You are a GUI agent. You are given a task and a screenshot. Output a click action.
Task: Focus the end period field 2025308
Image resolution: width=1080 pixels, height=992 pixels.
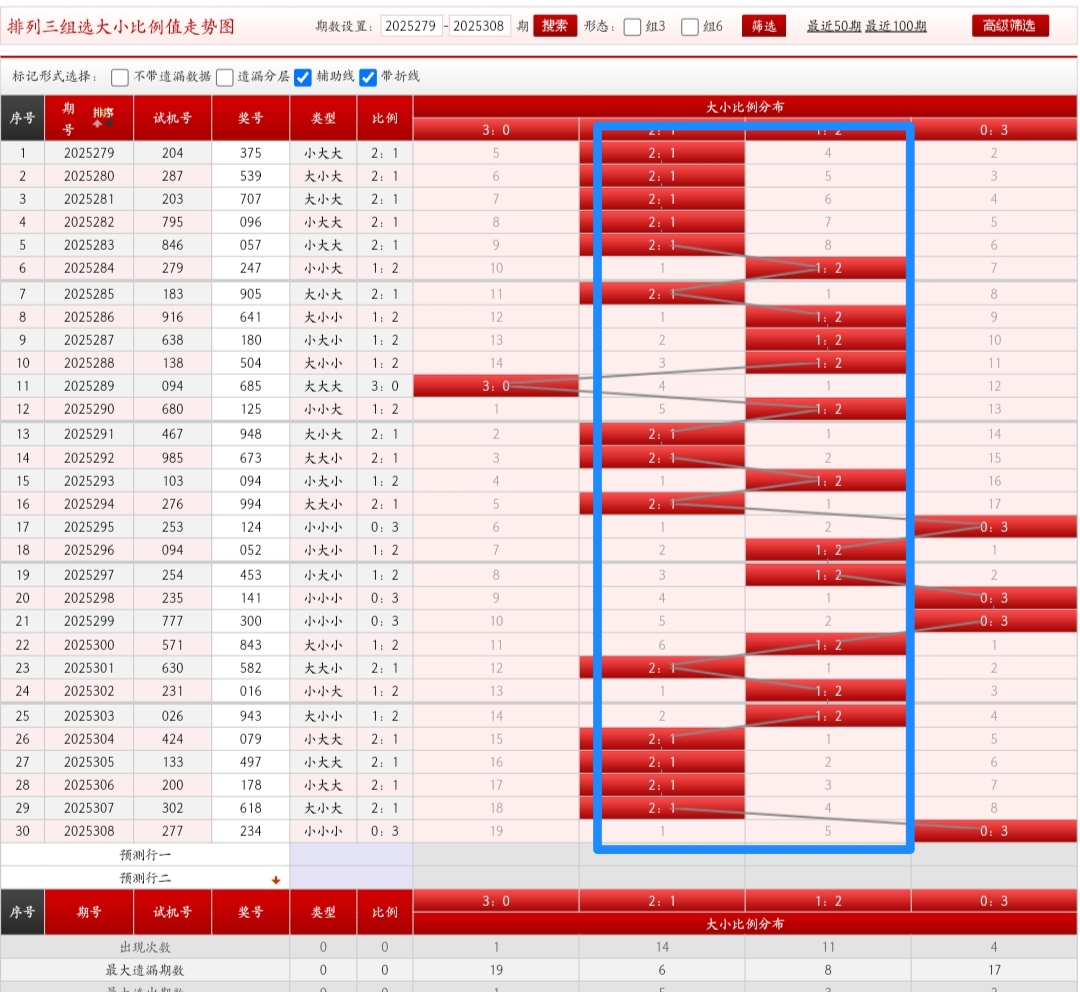pos(479,26)
